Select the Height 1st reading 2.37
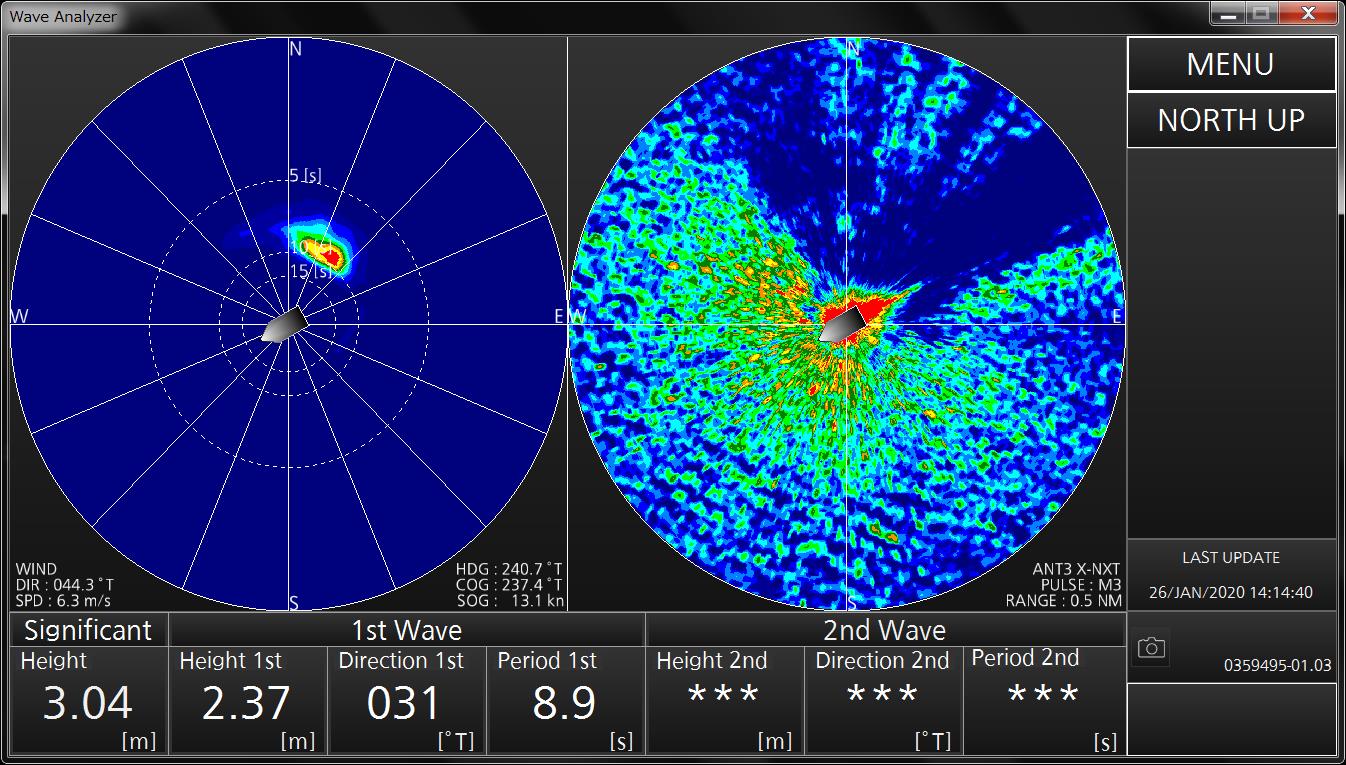The height and width of the screenshot is (765, 1346). coord(247,700)
